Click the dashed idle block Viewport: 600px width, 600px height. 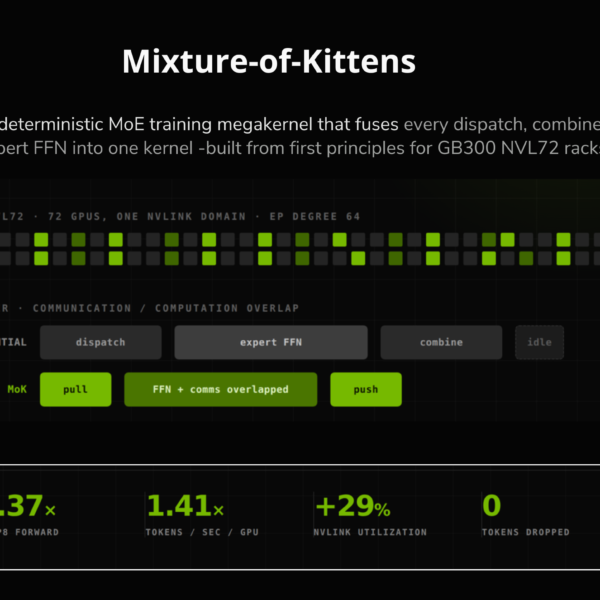click(539, 342)
